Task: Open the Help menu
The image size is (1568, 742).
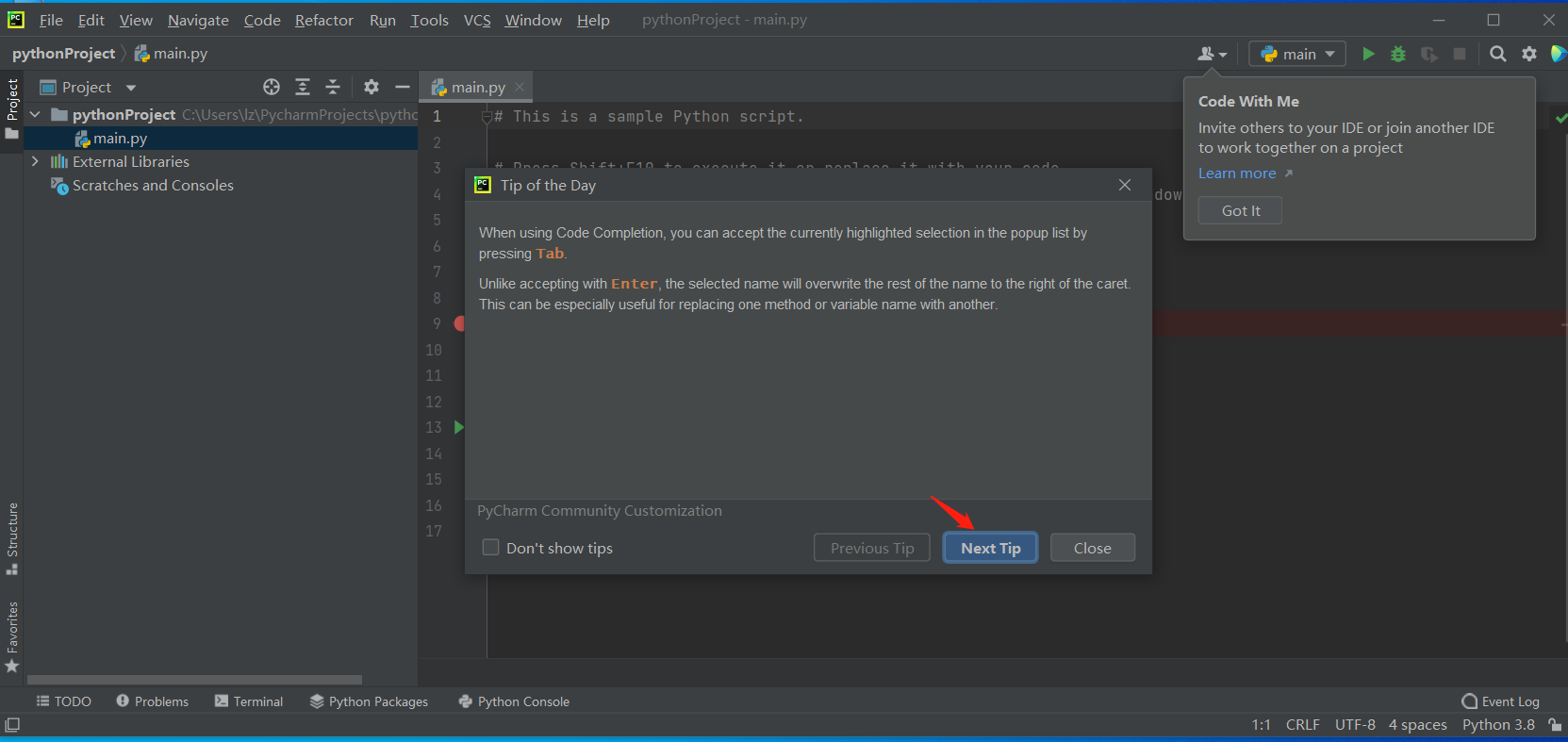Action: point(593,20)
